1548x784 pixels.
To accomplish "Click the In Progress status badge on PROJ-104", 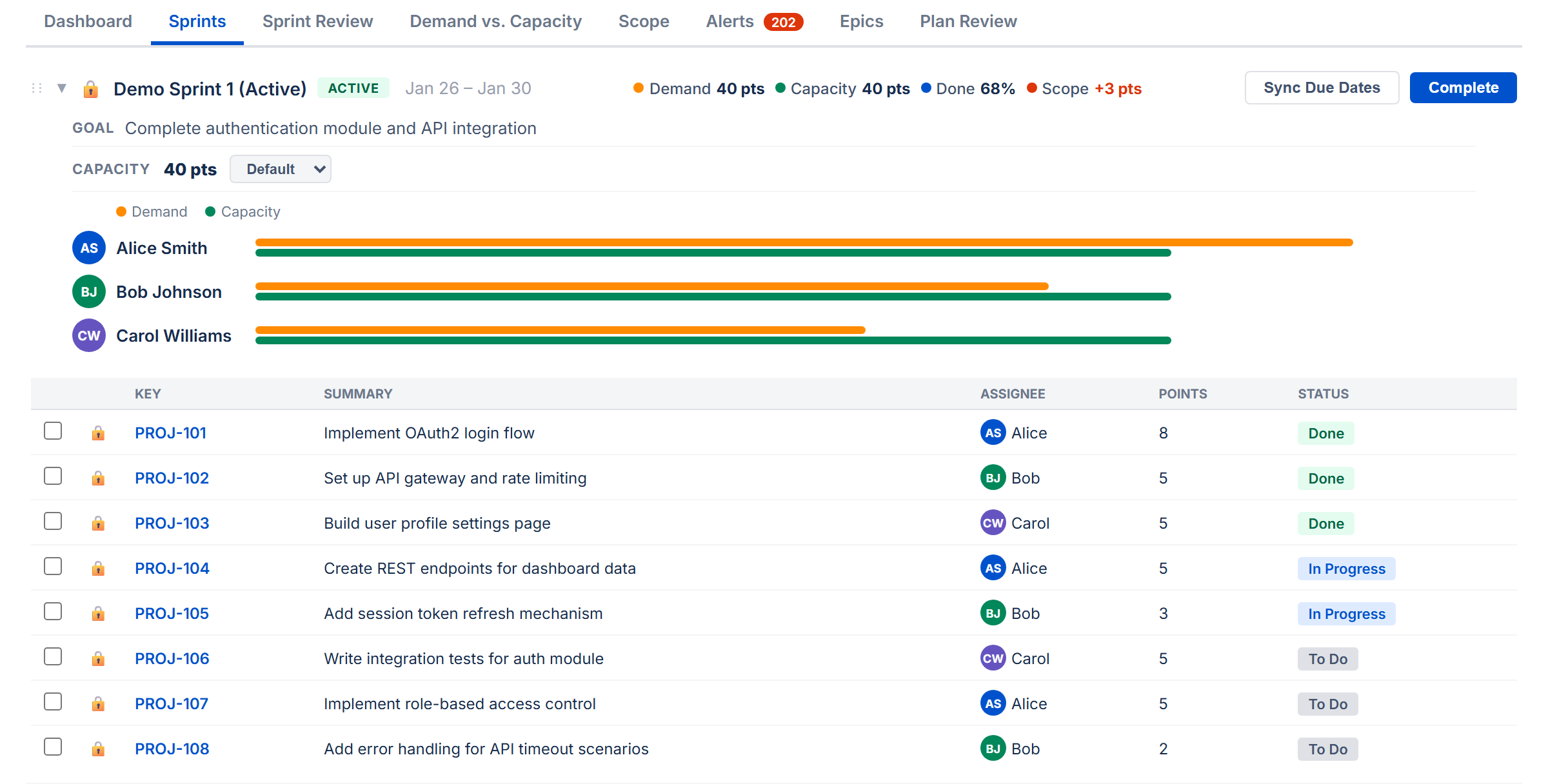I will (1347, 568).
